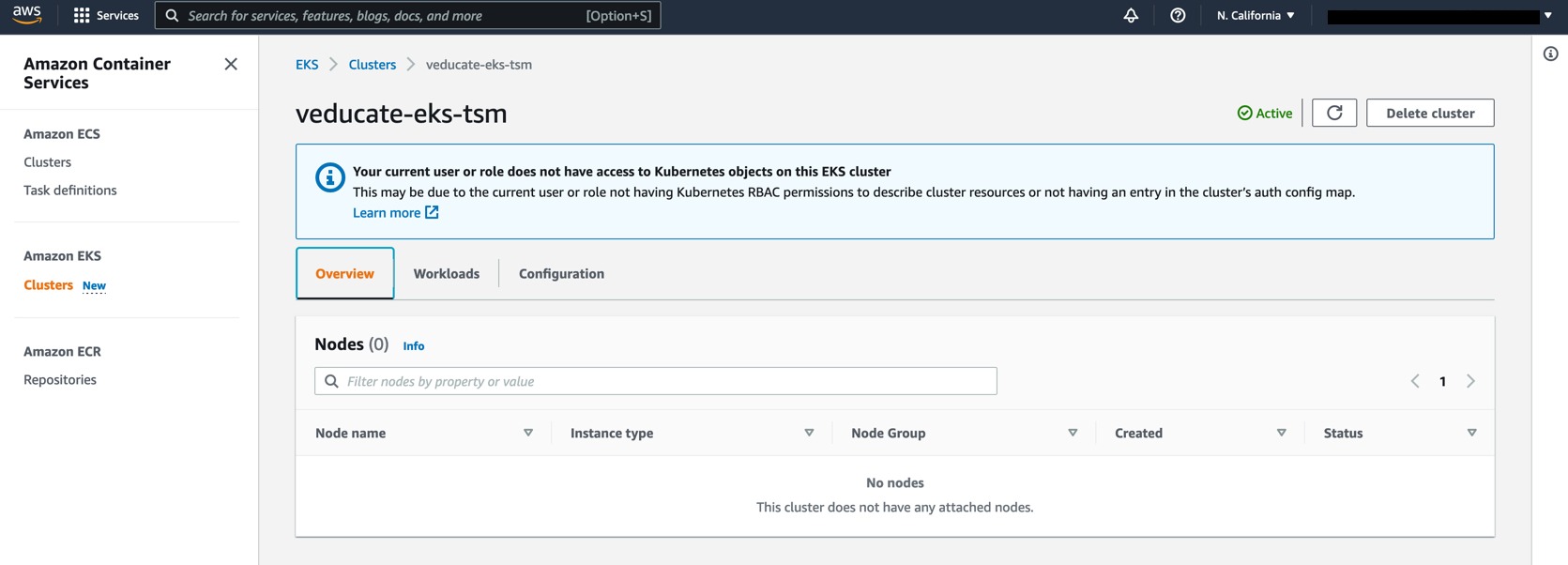This screenshot has height=565, width=1568.
Task: Click the Node Group column header
Action: [888, 433]
